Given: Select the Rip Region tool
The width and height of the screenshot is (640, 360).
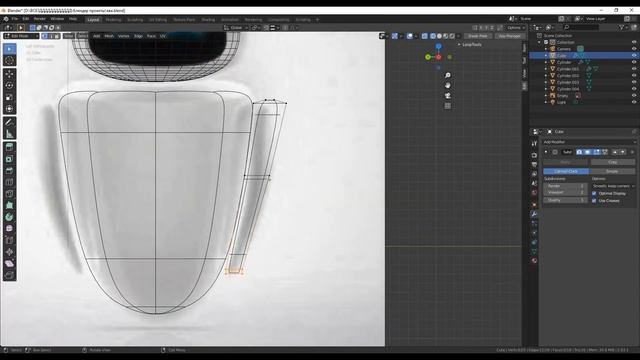Looking at the screenshot, I should click(9, 275).
